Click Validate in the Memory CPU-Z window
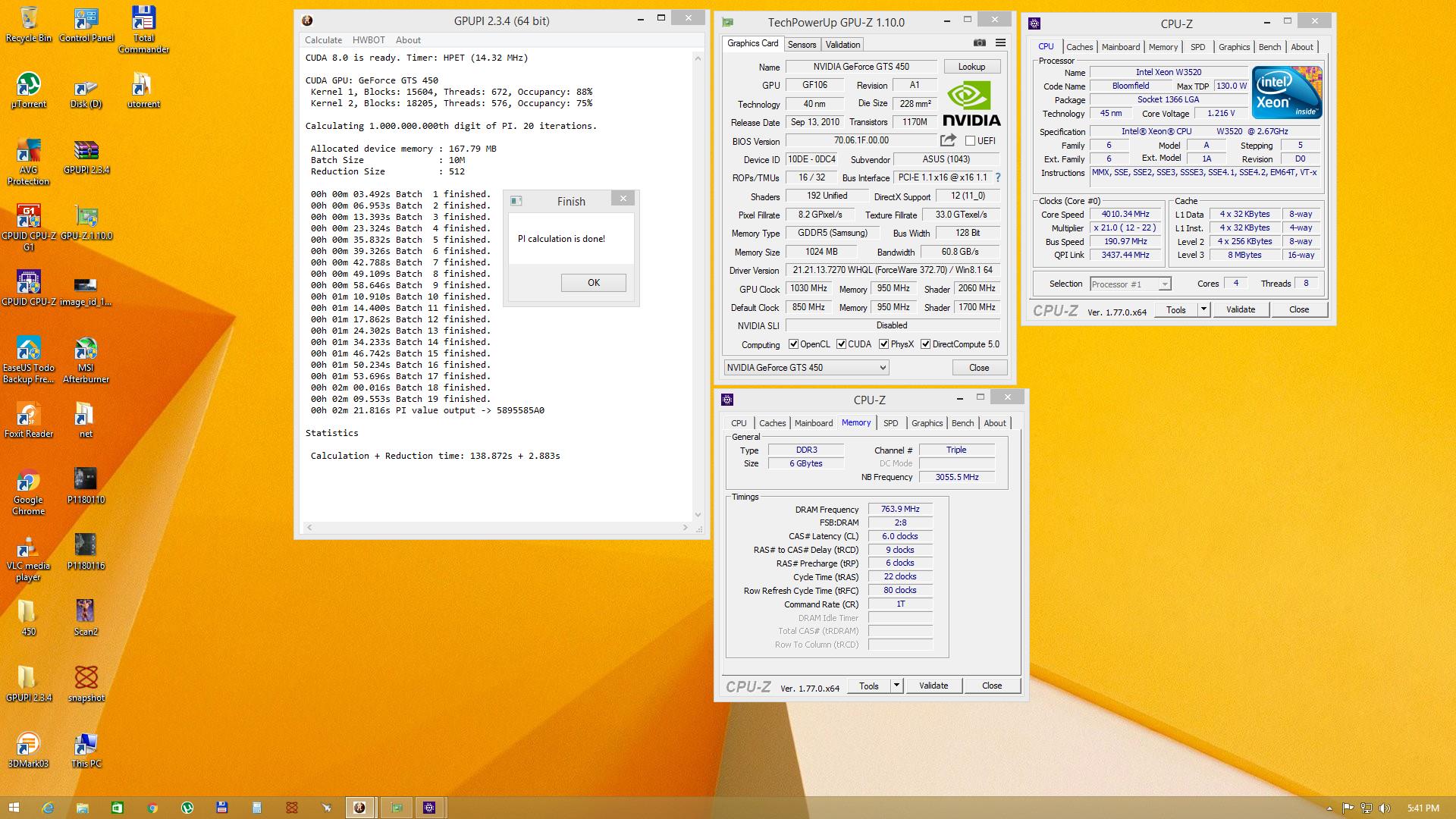 [934, 686]
